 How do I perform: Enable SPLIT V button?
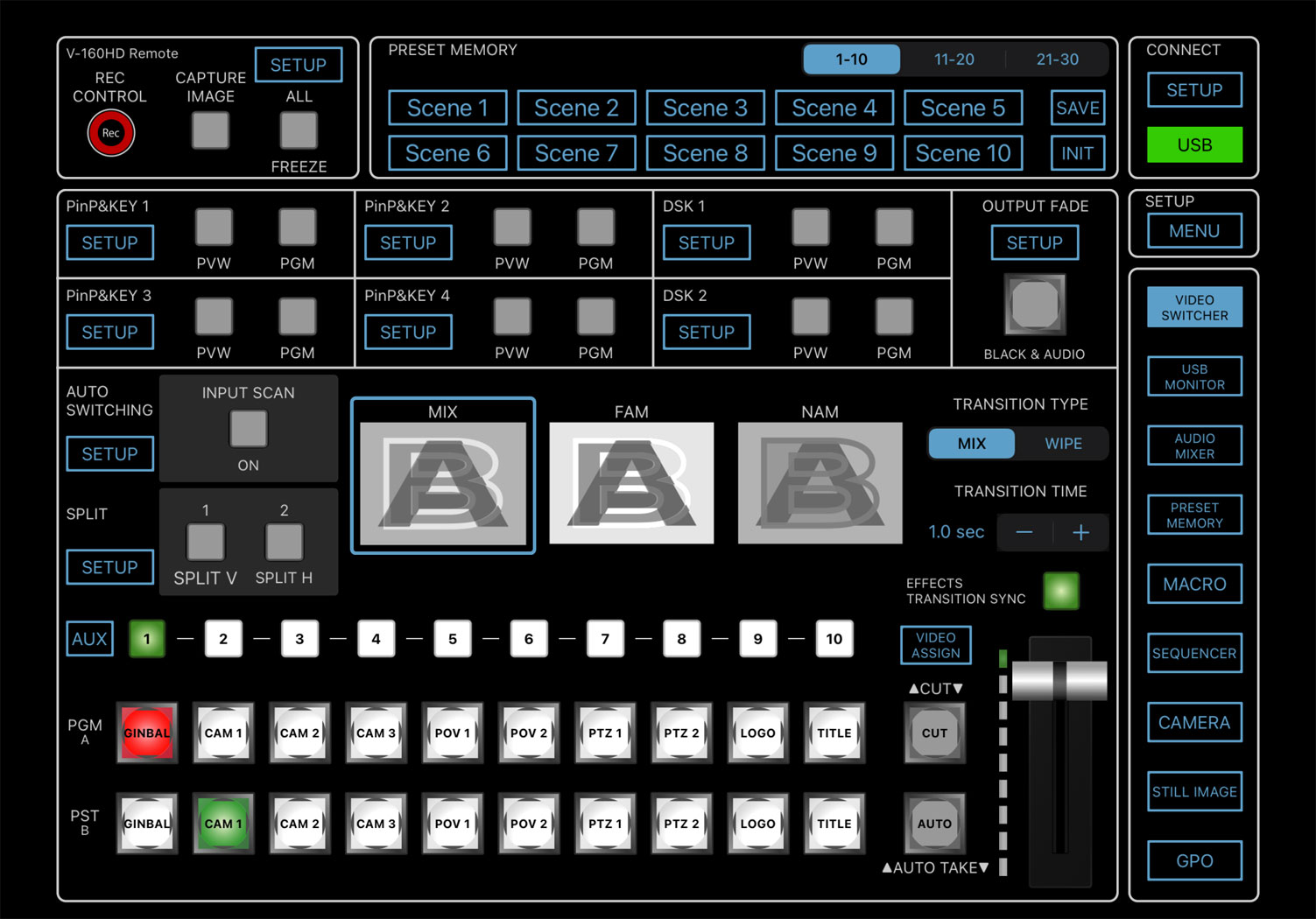tap(206, 542)
